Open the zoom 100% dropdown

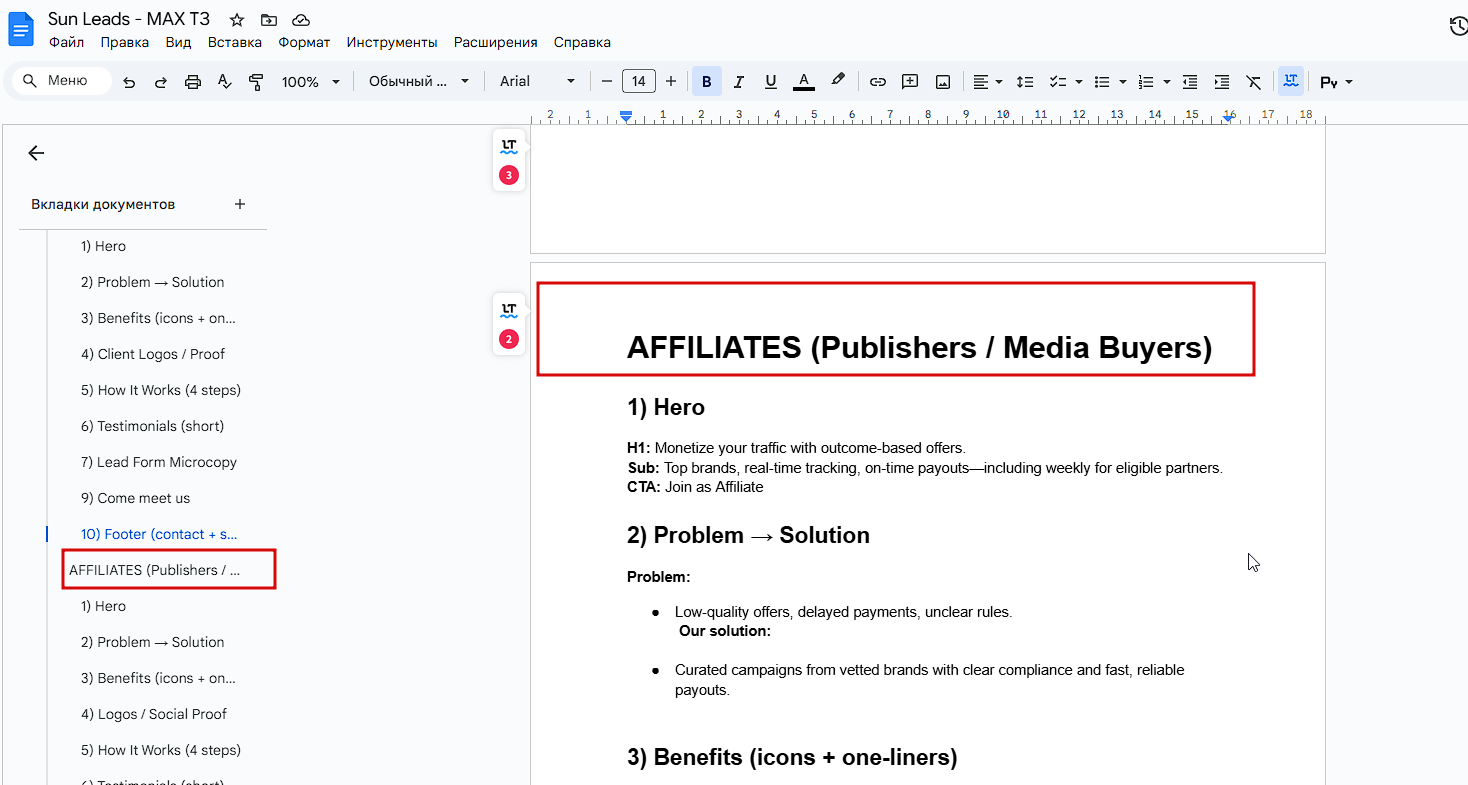pyautogui.click(x=310, y=82)
